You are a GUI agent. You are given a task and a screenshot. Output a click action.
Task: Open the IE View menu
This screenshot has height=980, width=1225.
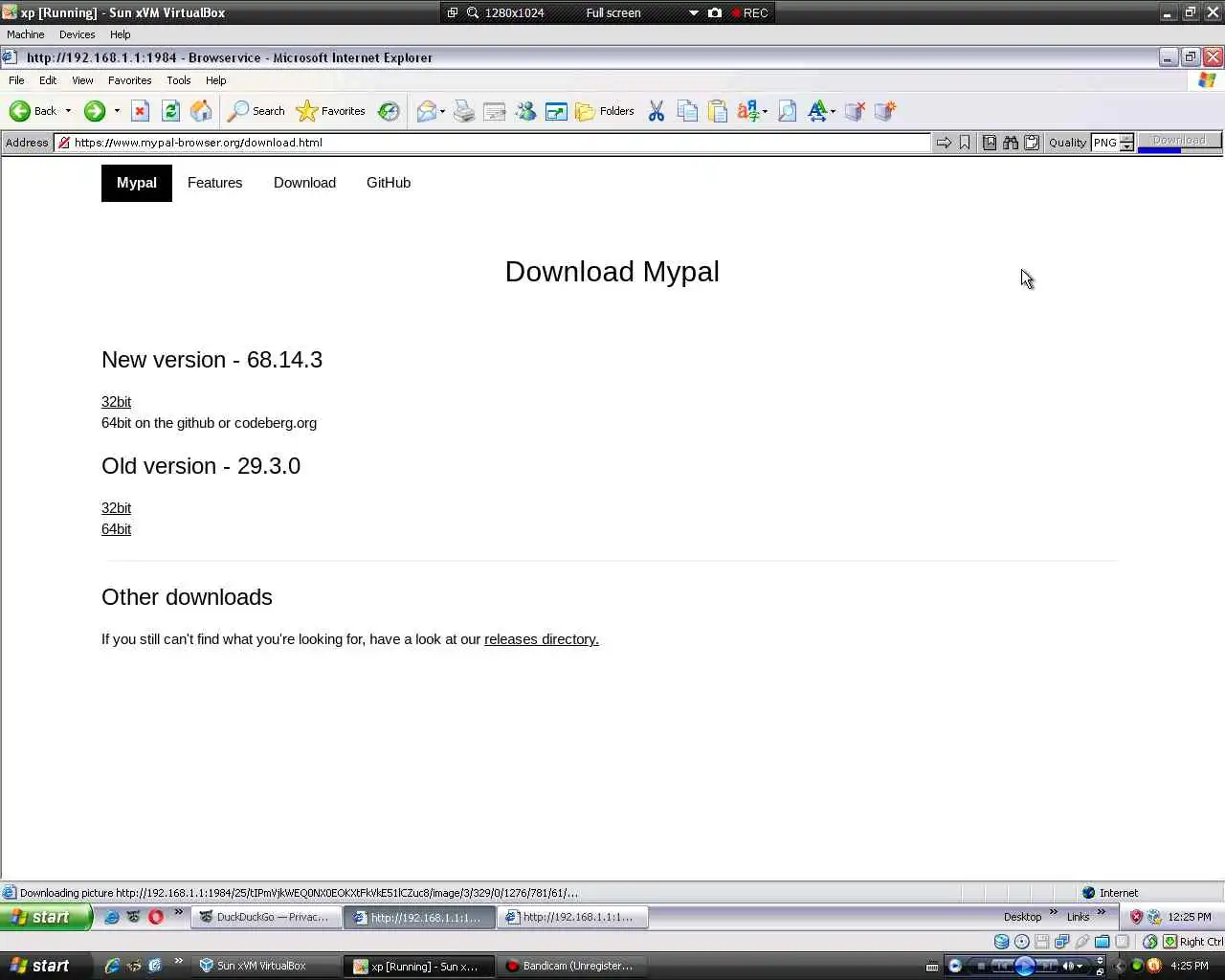(x=82, y=80)
